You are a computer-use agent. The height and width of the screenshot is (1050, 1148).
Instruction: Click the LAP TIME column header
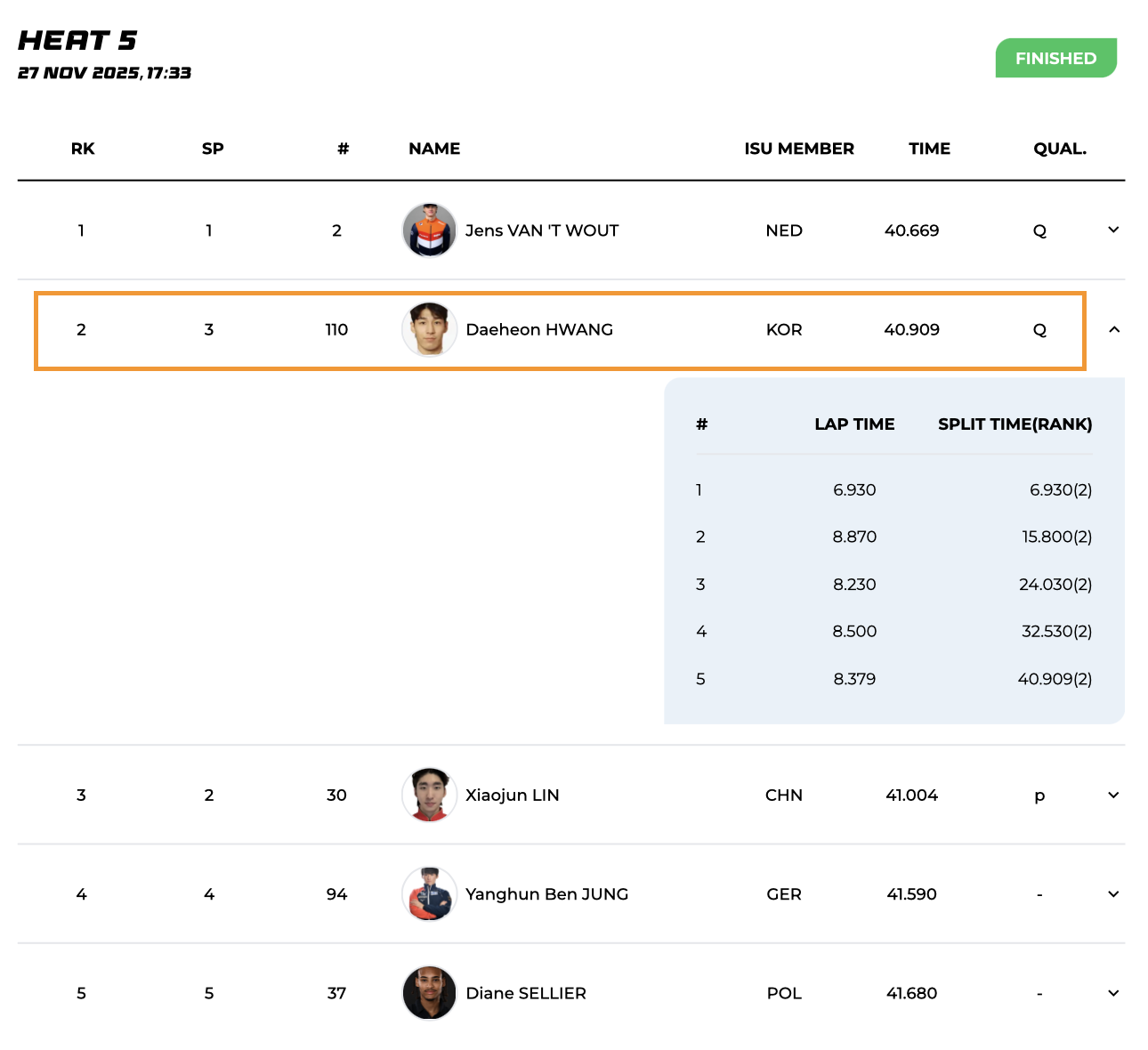pos(853,424)
